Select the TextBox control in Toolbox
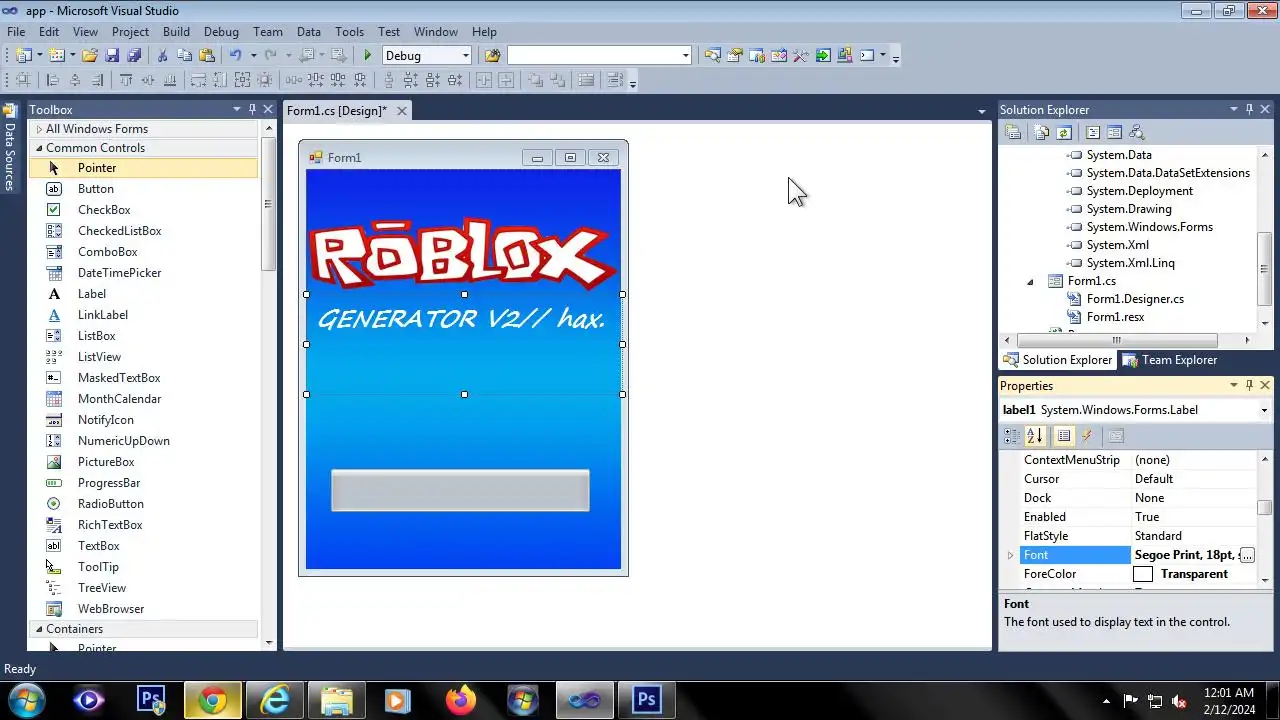The height and width of the screenshot is (720, 1280). click(99, 546)
